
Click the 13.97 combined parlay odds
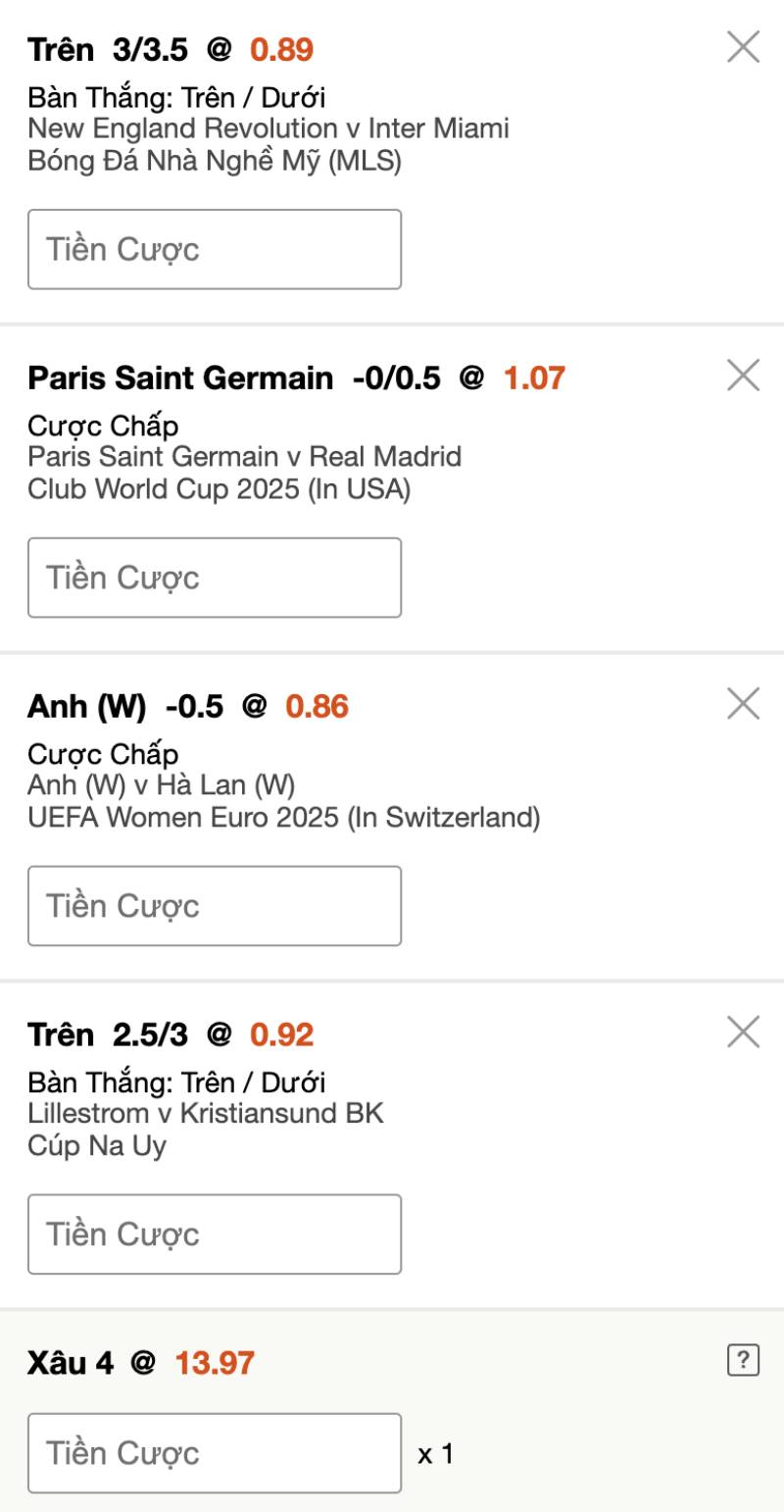[215, 1363]
